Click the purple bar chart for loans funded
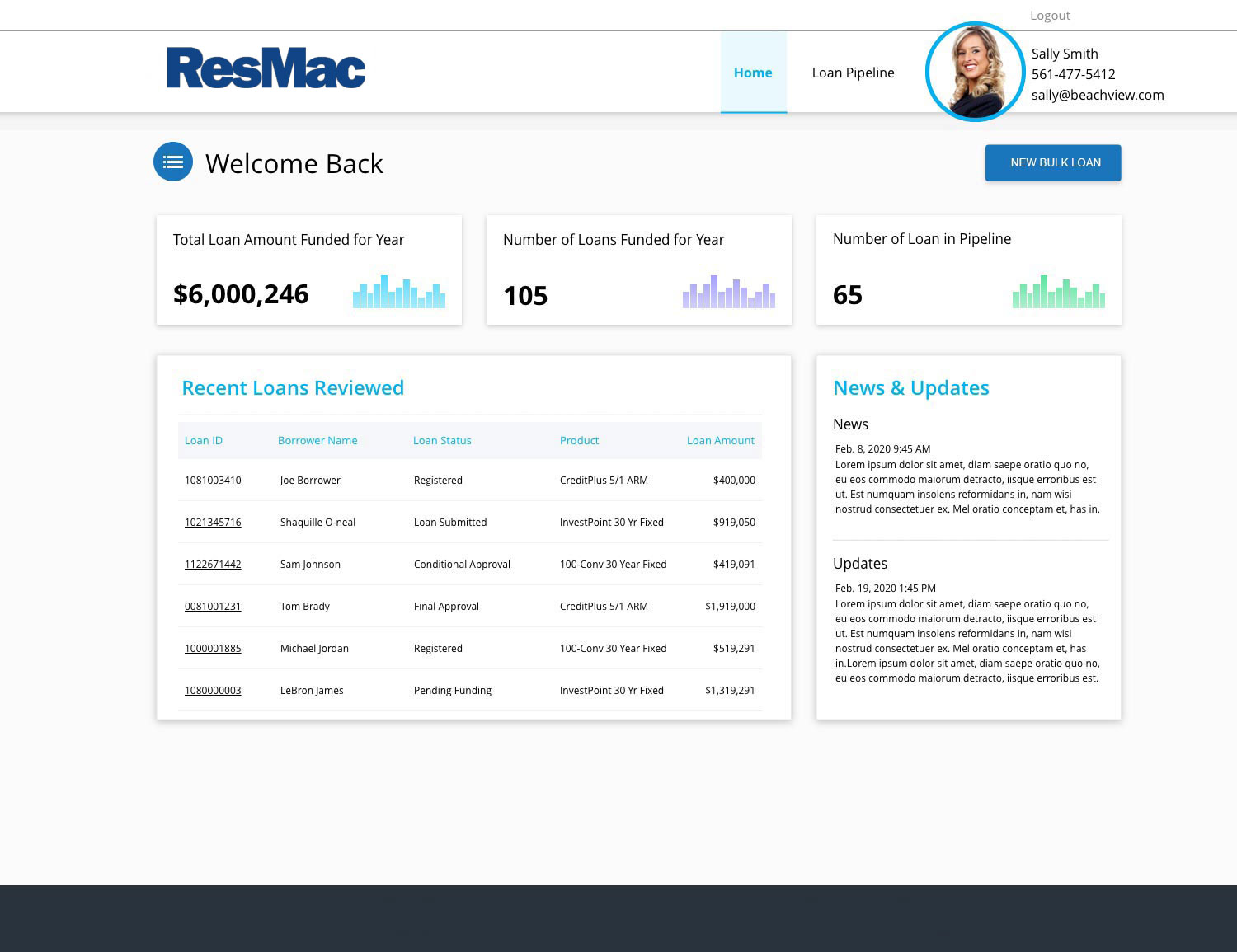The image size is (1237, 952). click(x=729, y=292)
